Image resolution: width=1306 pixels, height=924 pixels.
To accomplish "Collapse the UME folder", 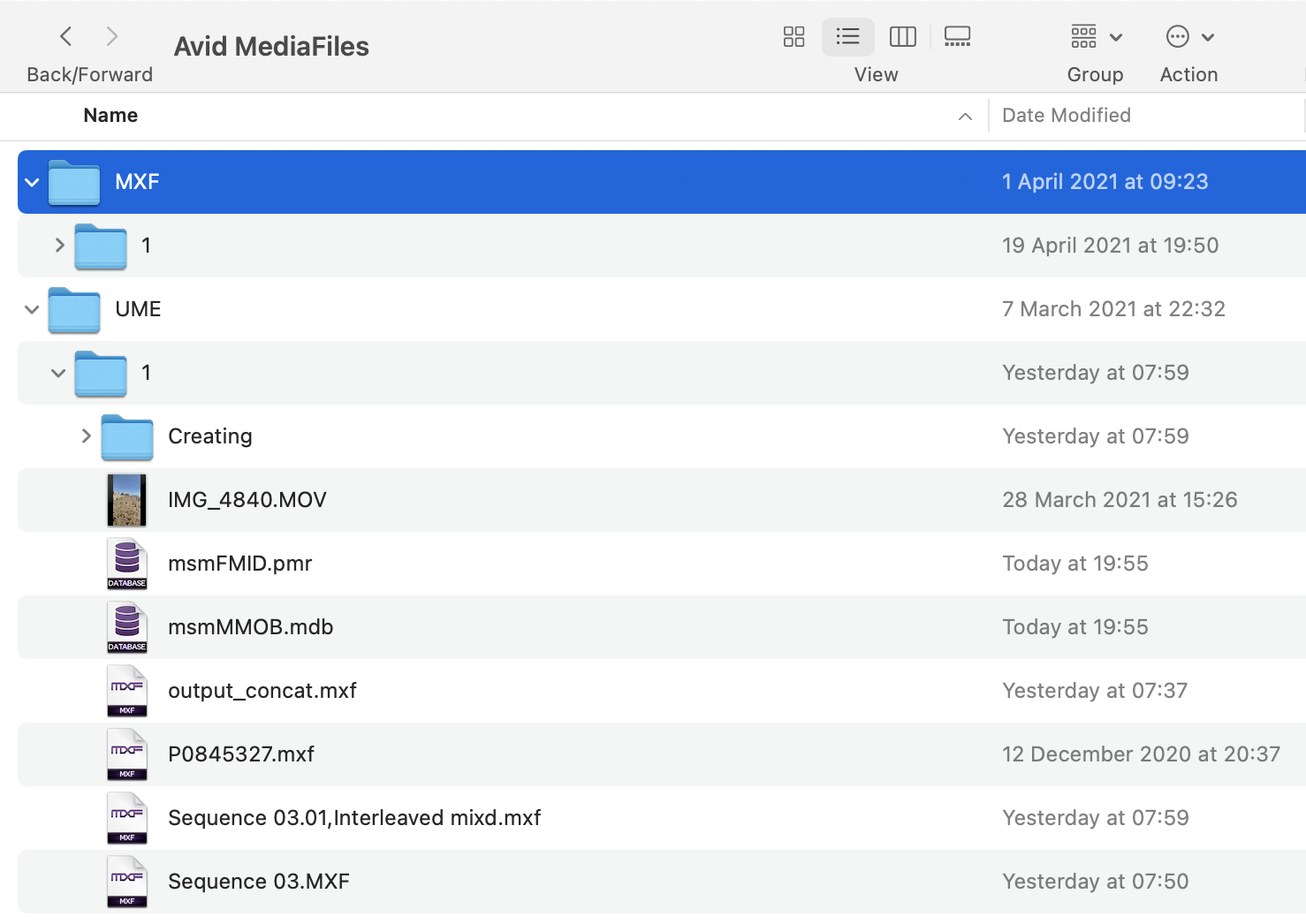I will pos(32,310).
